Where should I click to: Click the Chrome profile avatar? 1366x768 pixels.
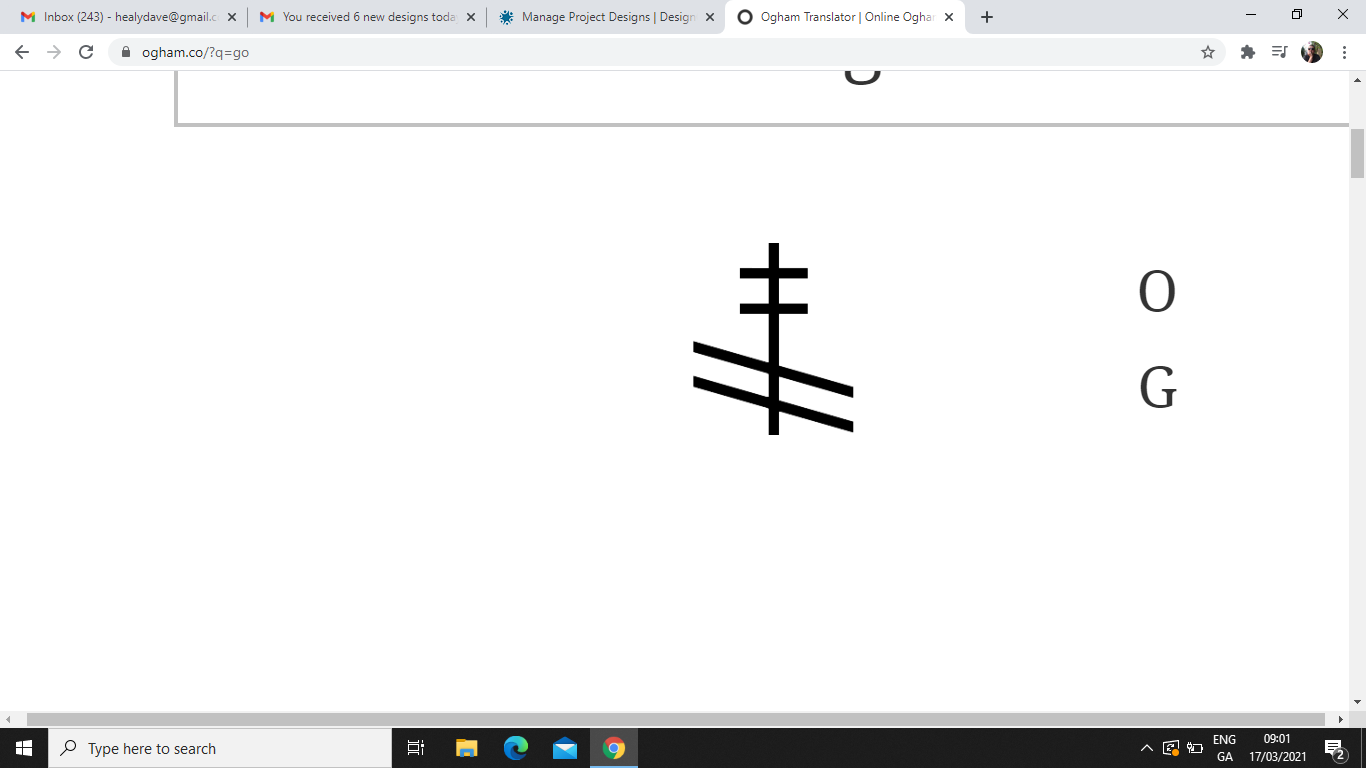coord(1311,52)
